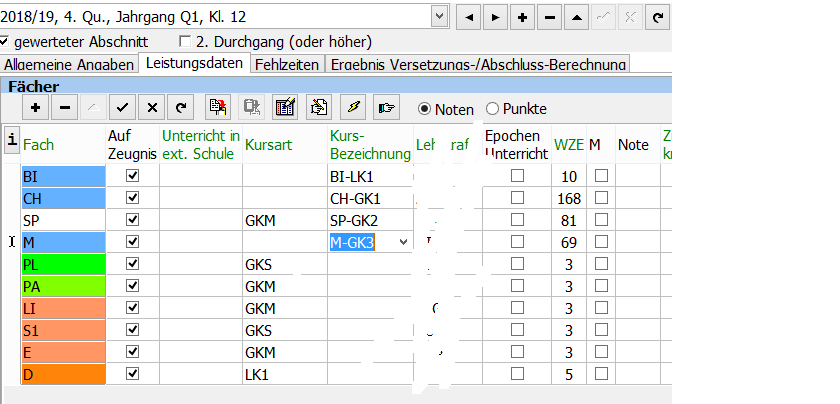Click the pointing hand icon

pos(386,108)
